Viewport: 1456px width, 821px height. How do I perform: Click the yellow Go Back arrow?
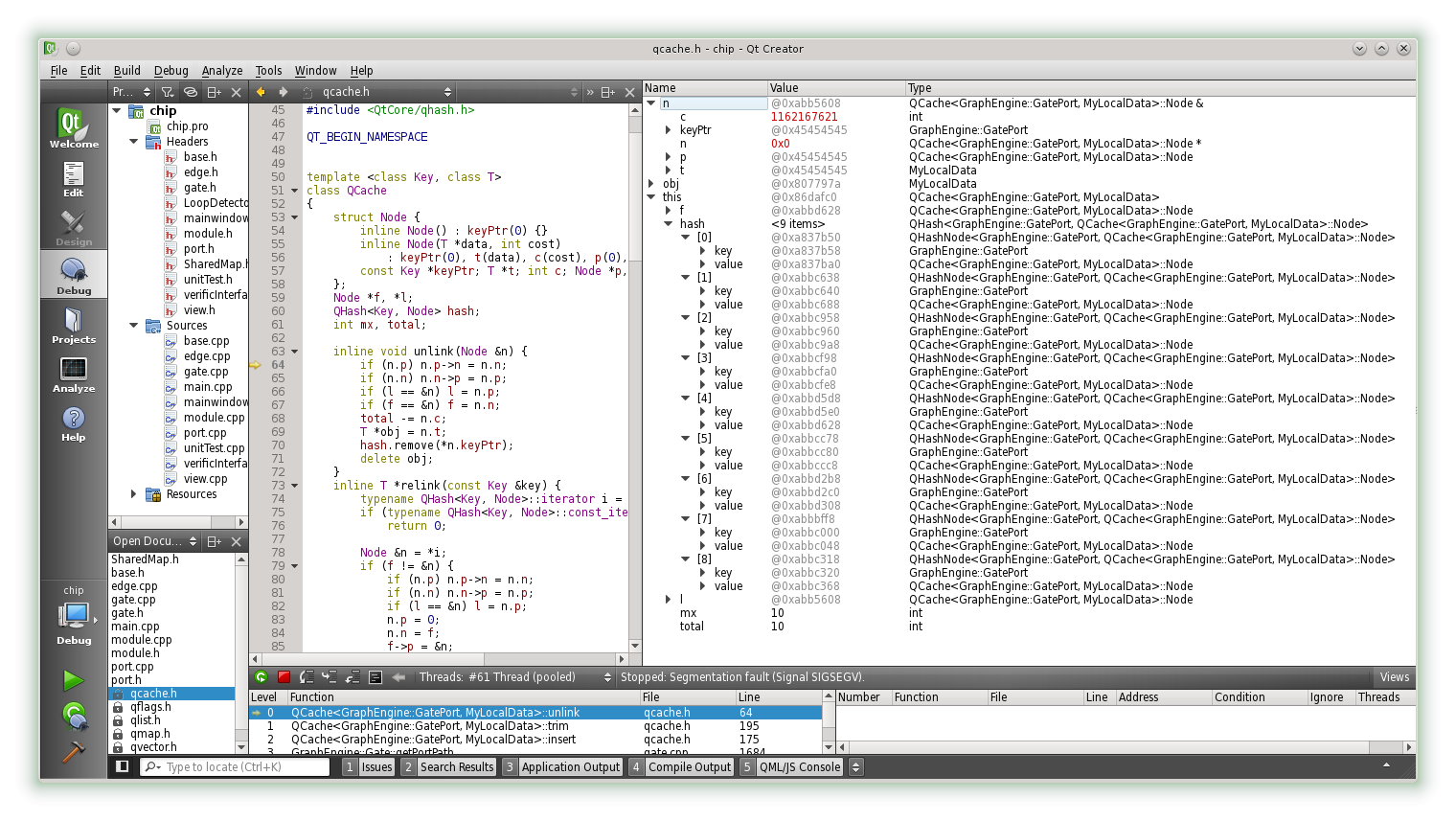coord(261,92)
